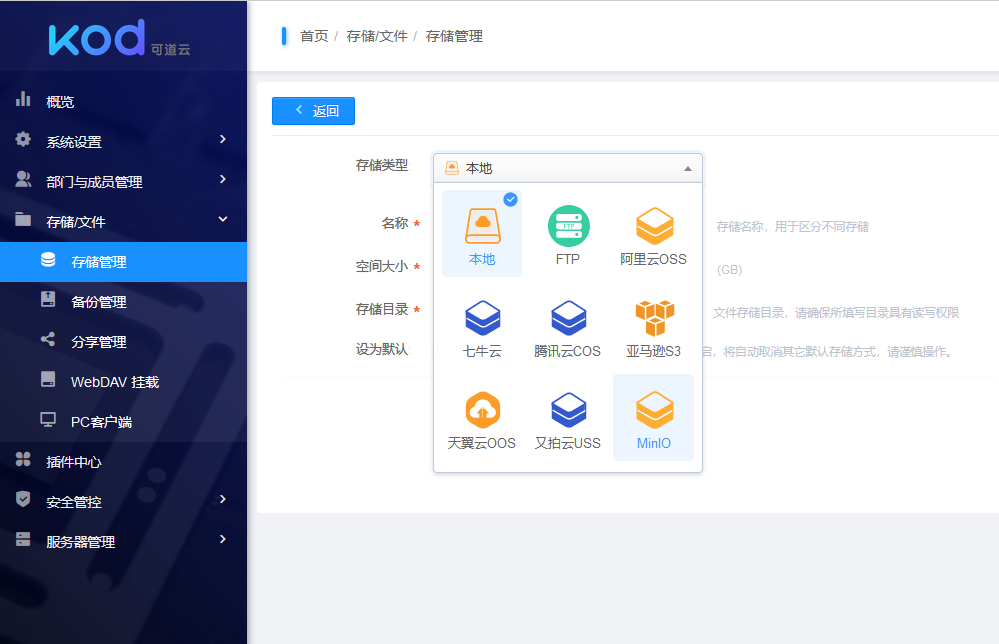999x644 pixels.
Task: Choose the 又拍云USS storage icon
Action: 568,410
